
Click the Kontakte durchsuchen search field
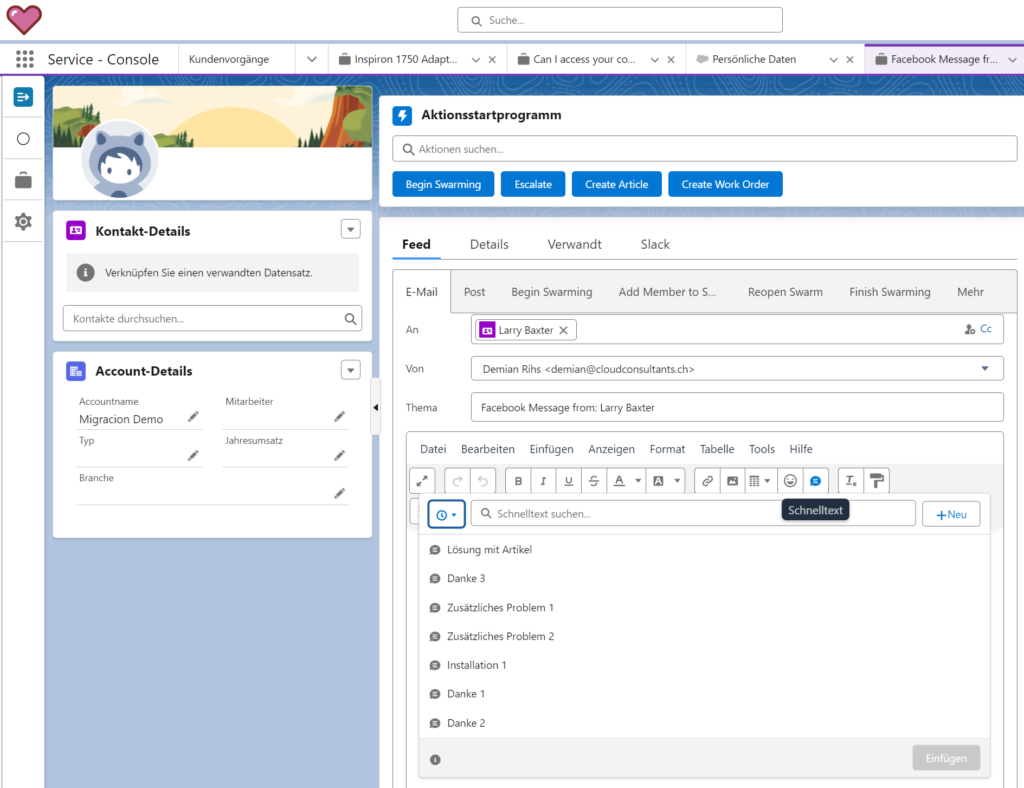[202, 319]
